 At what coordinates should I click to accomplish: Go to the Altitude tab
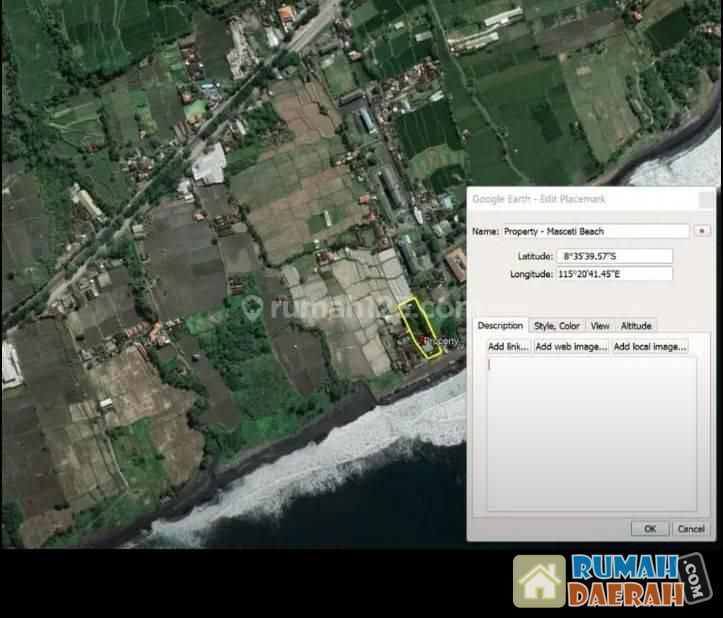(636, 325)
